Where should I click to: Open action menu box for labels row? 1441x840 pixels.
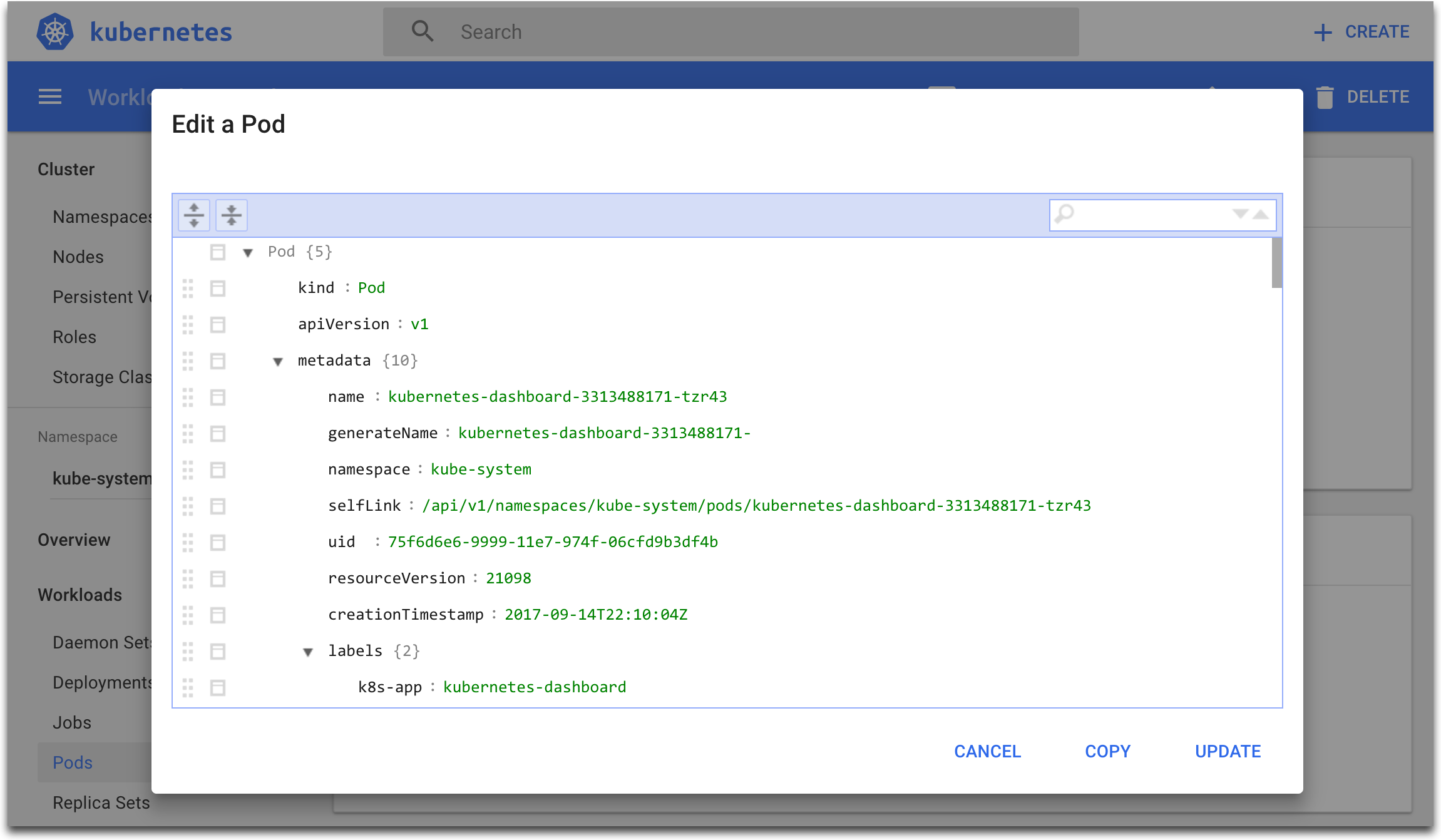[x=218, y=652]
